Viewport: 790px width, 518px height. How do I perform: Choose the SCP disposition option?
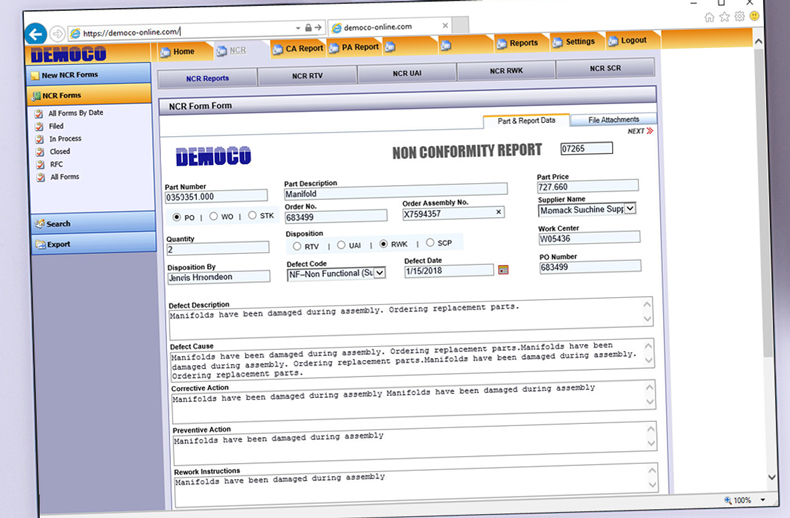pyautogui.click(x=430, y=242)
